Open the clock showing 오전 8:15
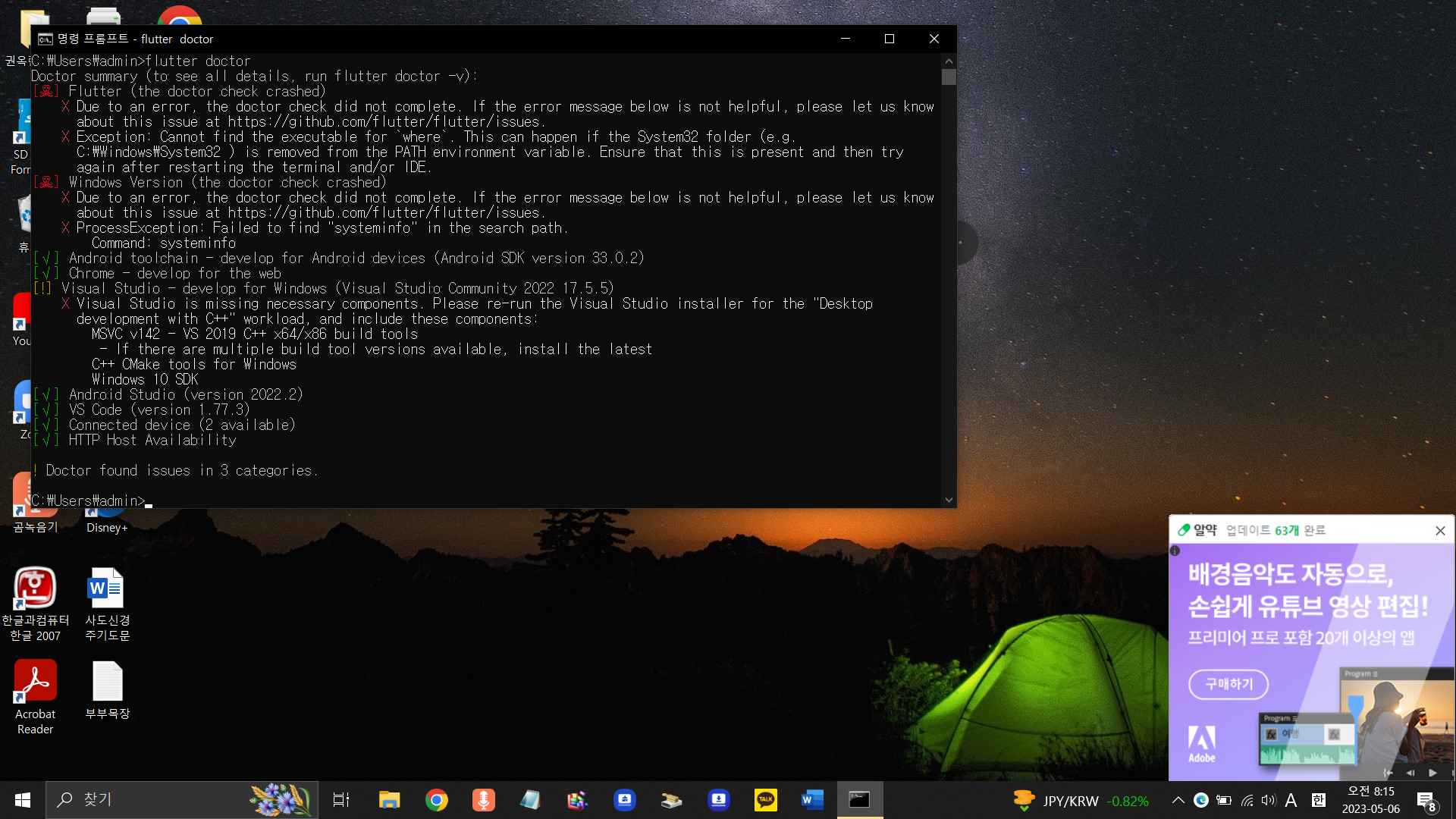Screen dimensions: 1456x819 coord(1371,800)
